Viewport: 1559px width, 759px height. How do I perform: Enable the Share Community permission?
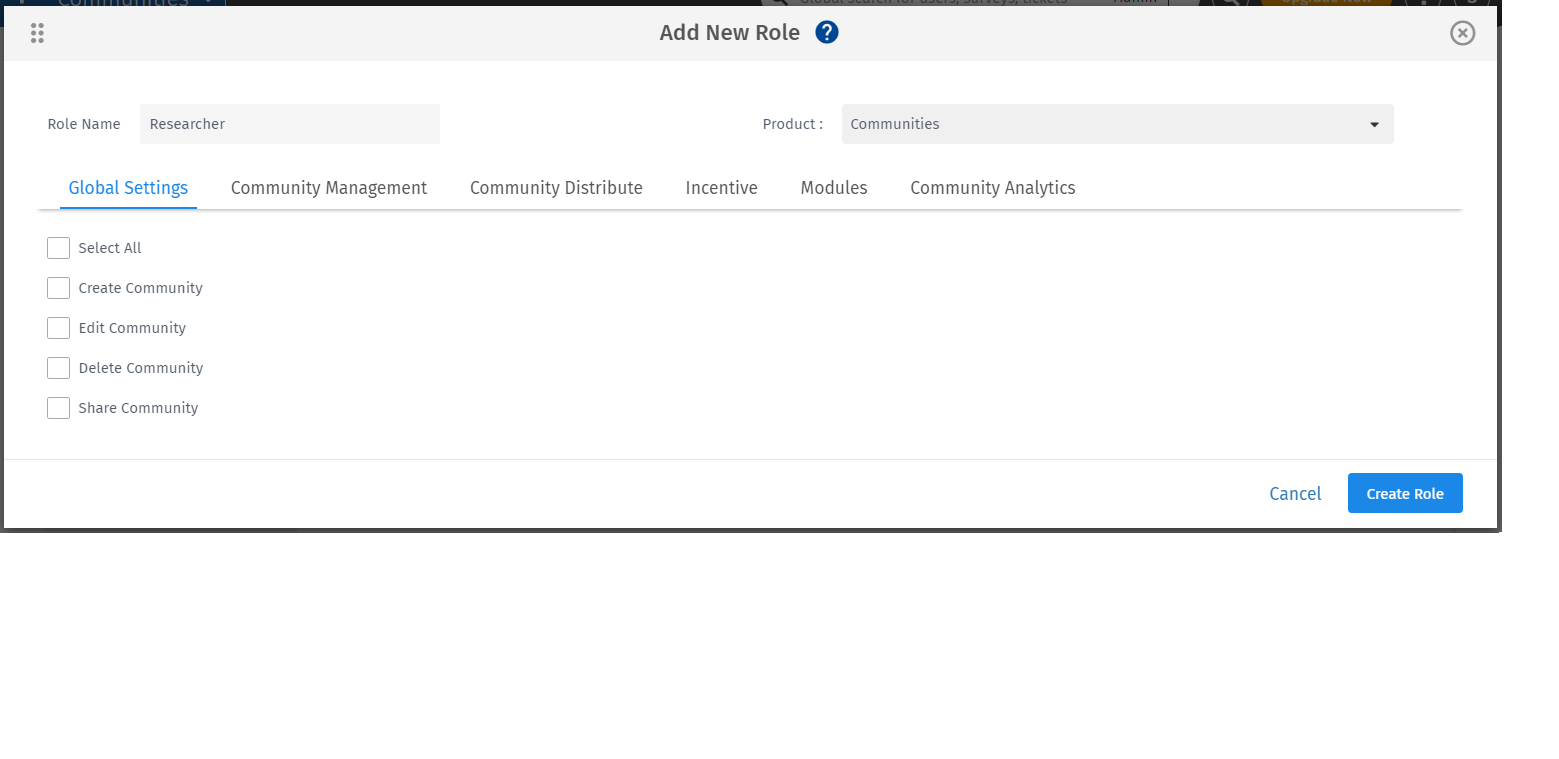(58, 408)
